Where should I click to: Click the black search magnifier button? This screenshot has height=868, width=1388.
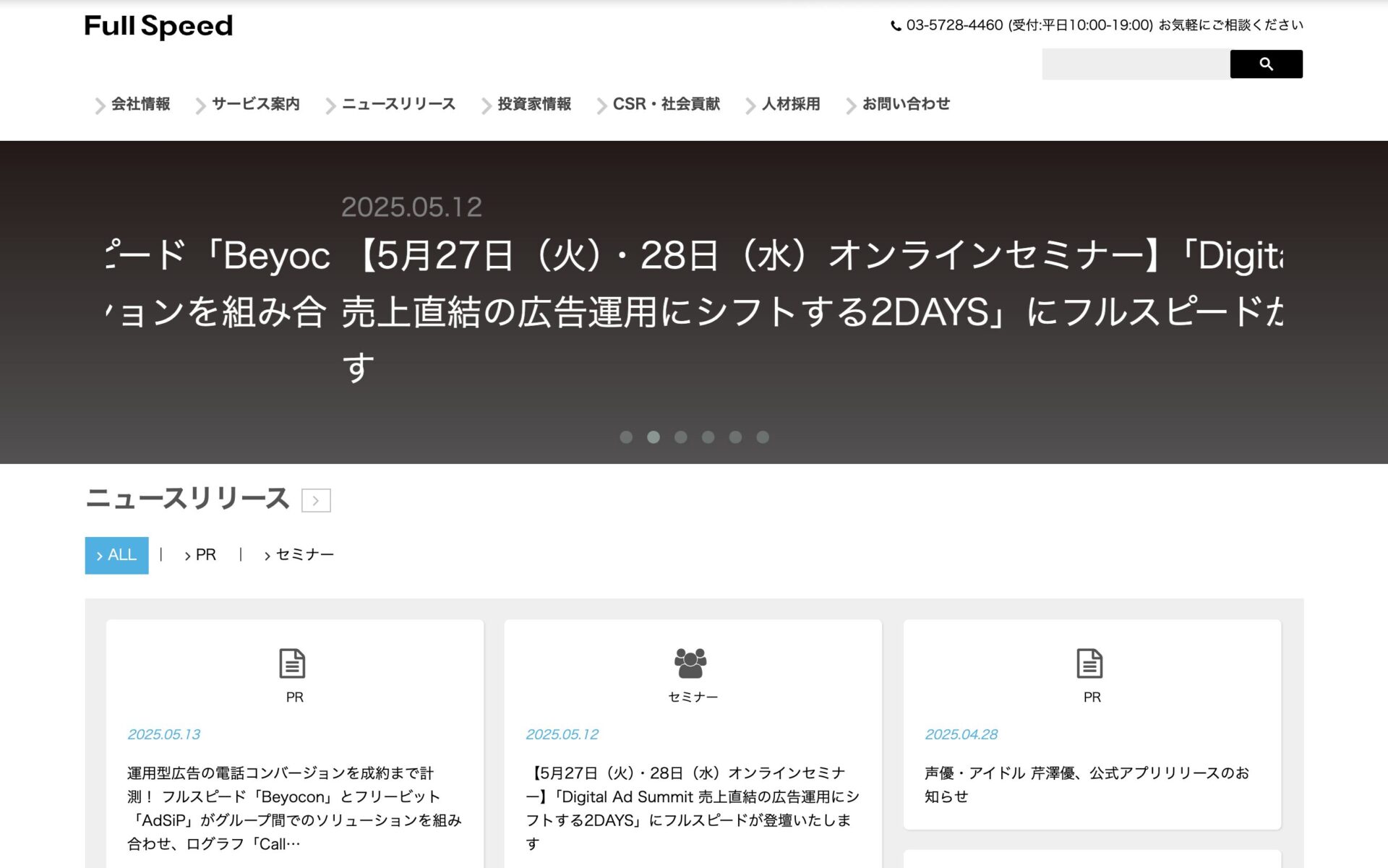coord(1266,64)
